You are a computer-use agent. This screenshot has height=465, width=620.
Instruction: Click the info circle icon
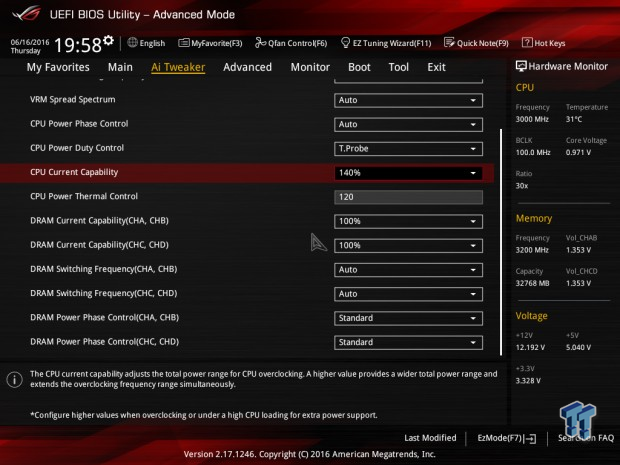click(x=15, y=380)
